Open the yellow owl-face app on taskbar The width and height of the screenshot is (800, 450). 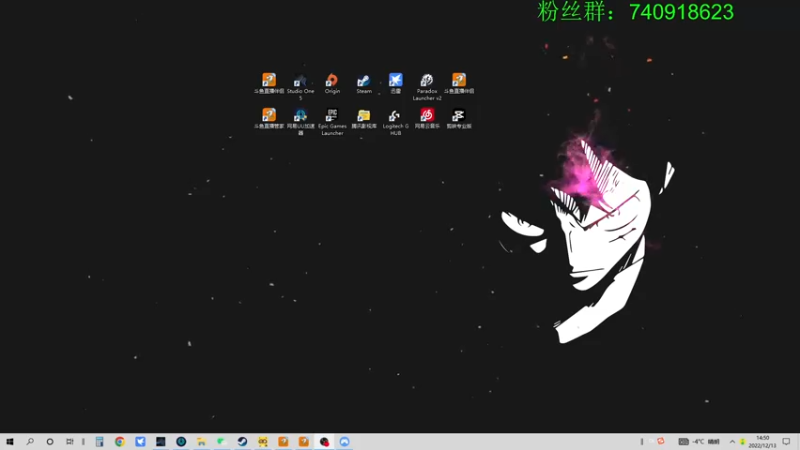pyautogui.click(x=263, y=441)
